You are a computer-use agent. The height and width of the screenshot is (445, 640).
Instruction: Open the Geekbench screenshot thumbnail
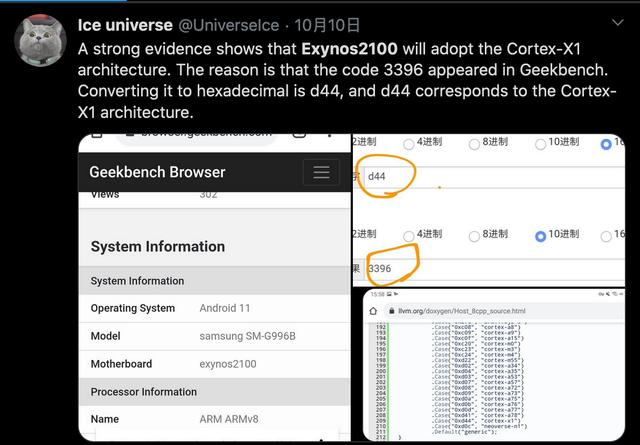tap(214, 288)
